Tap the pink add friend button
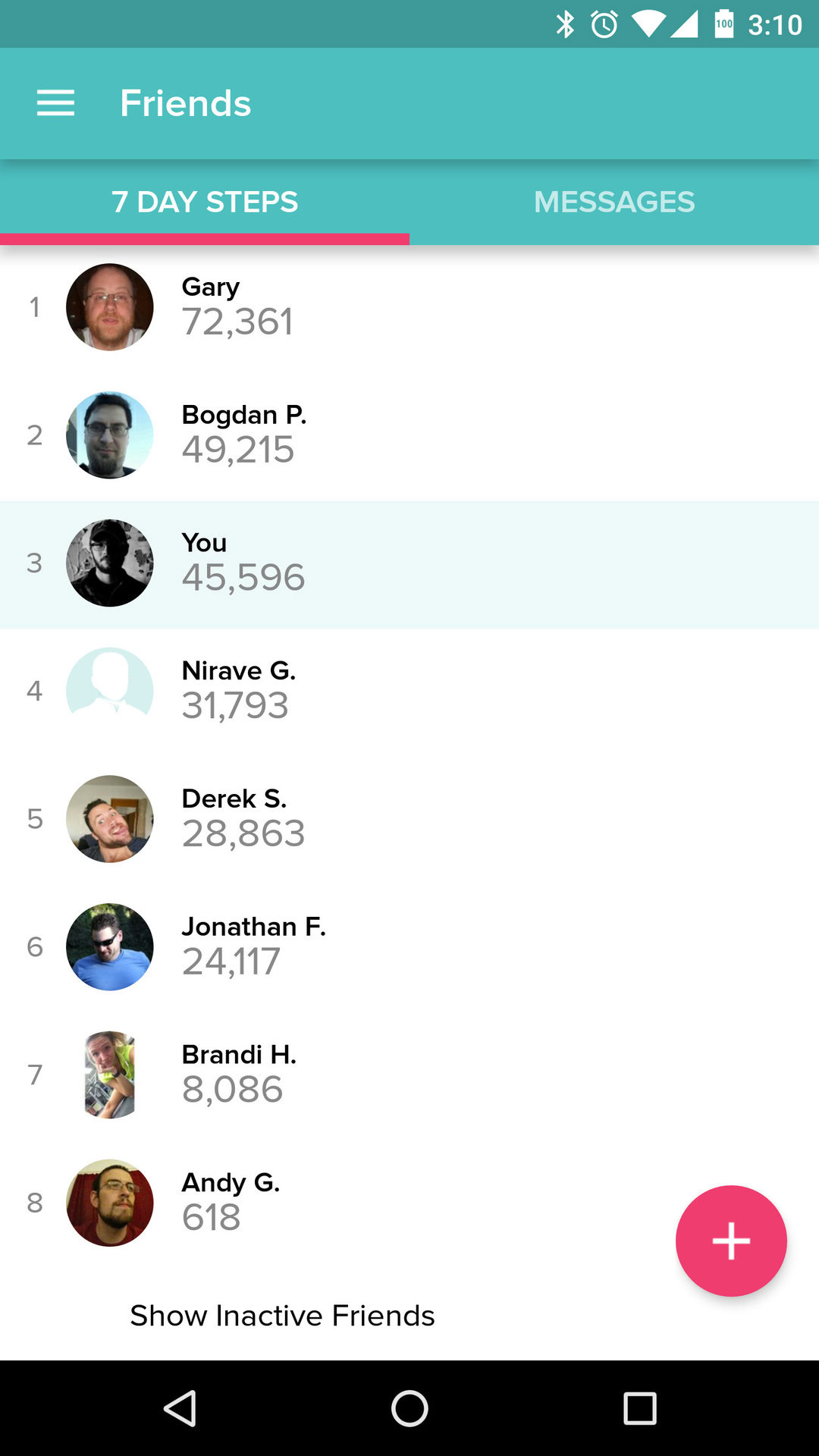 pos(731,1241)
